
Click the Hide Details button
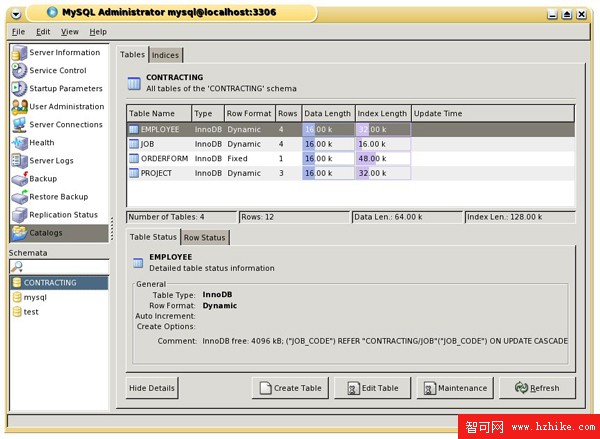(152, 388)
